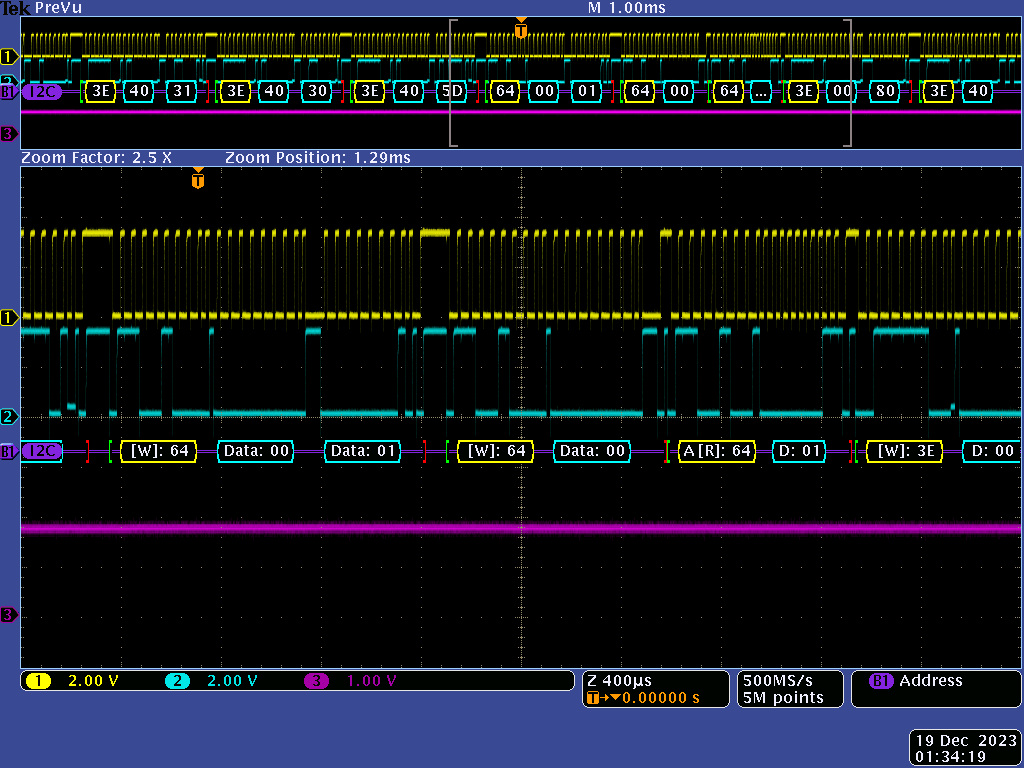Select decoded packet 30 in overview

317,91
